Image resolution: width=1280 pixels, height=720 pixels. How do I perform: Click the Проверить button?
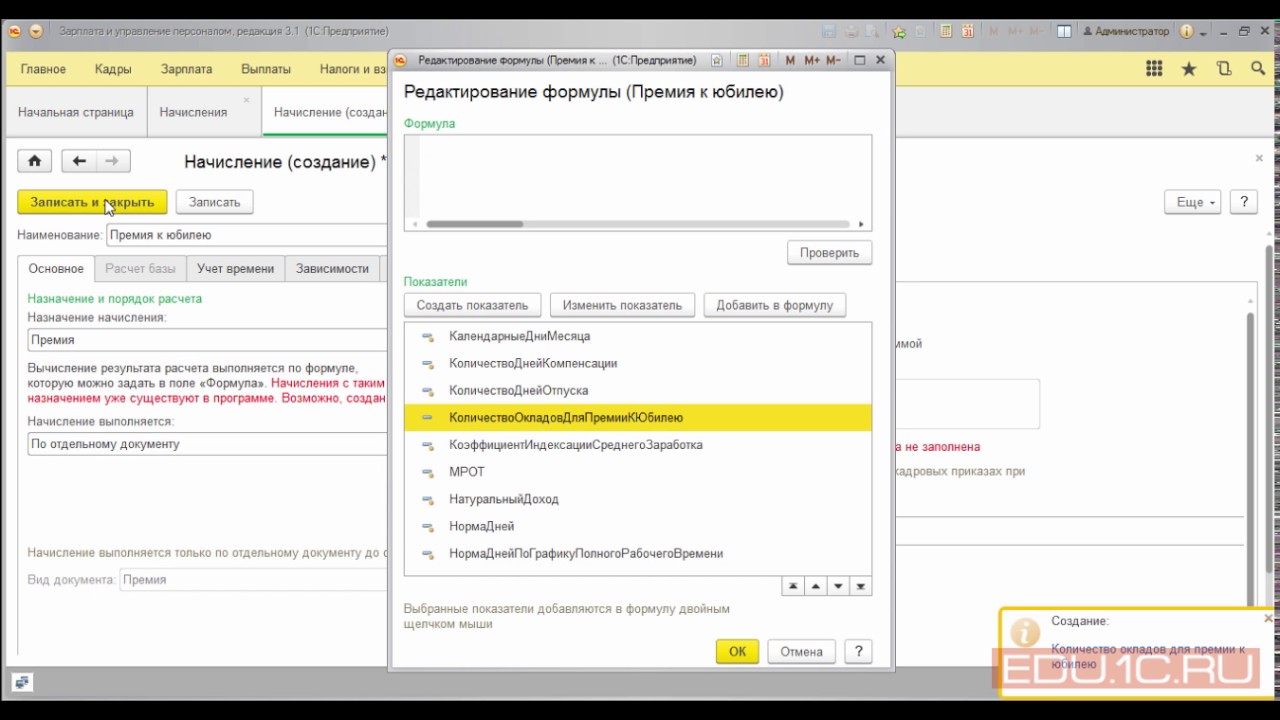tap(829, 253)
